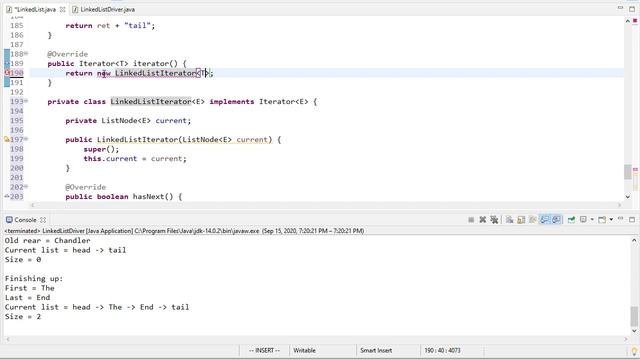Image resolution: width=640 pixels, height=360 pixels.
Task: Click the lightbulb tip icon in status bar
Action: [634, 351]
